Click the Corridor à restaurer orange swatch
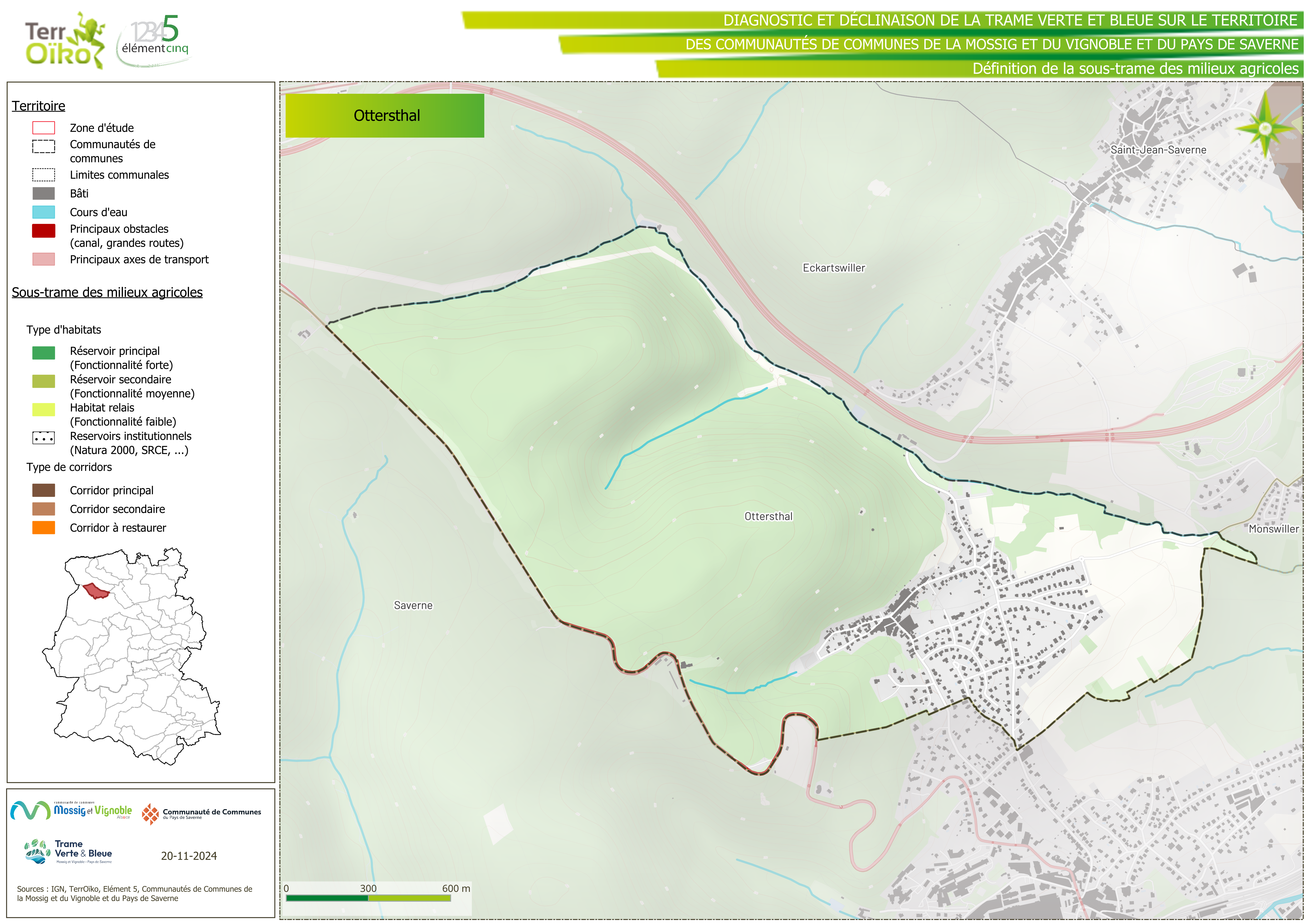Viewport: 1307px width, 924px height. [x=43, y=528]
